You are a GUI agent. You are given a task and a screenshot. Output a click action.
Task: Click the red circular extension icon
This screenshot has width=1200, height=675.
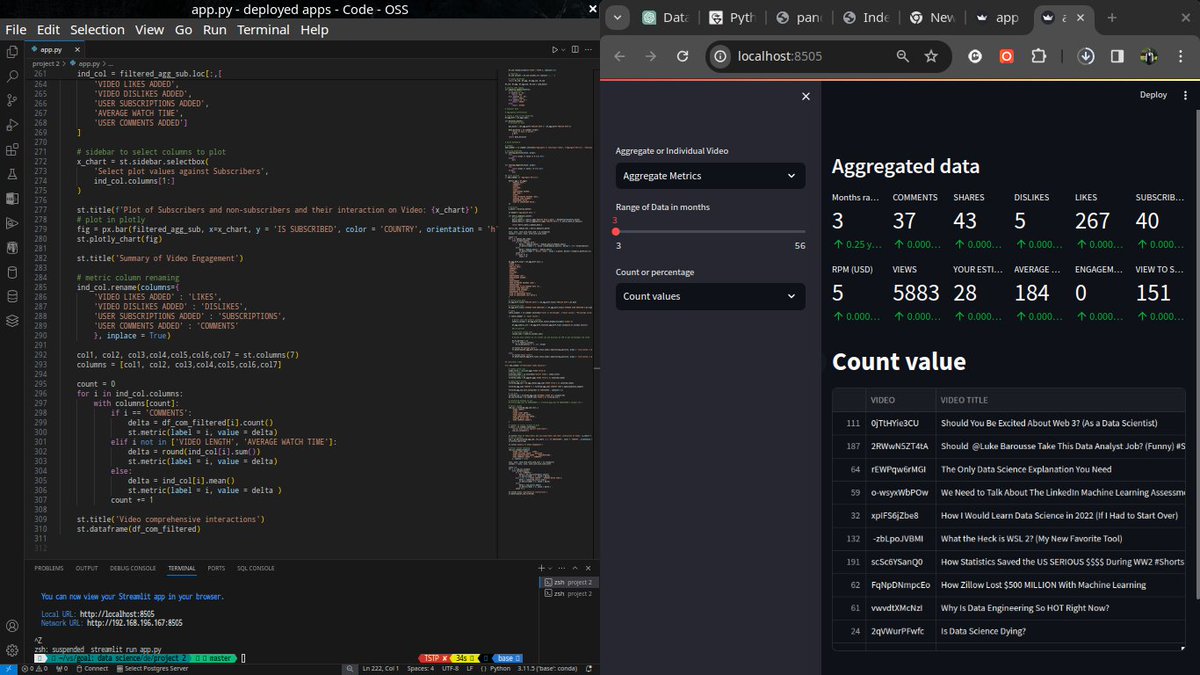pyautogui.click(x=1008, y=57)
